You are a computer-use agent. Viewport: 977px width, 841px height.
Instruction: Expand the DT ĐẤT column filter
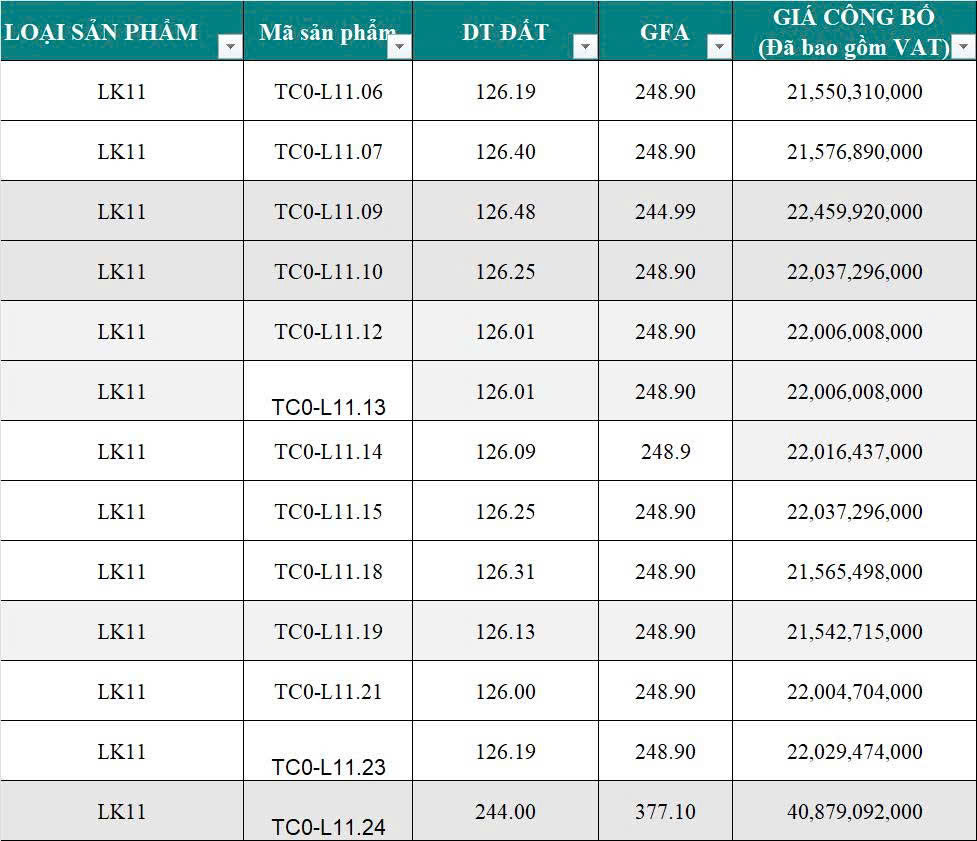point(585,47)
